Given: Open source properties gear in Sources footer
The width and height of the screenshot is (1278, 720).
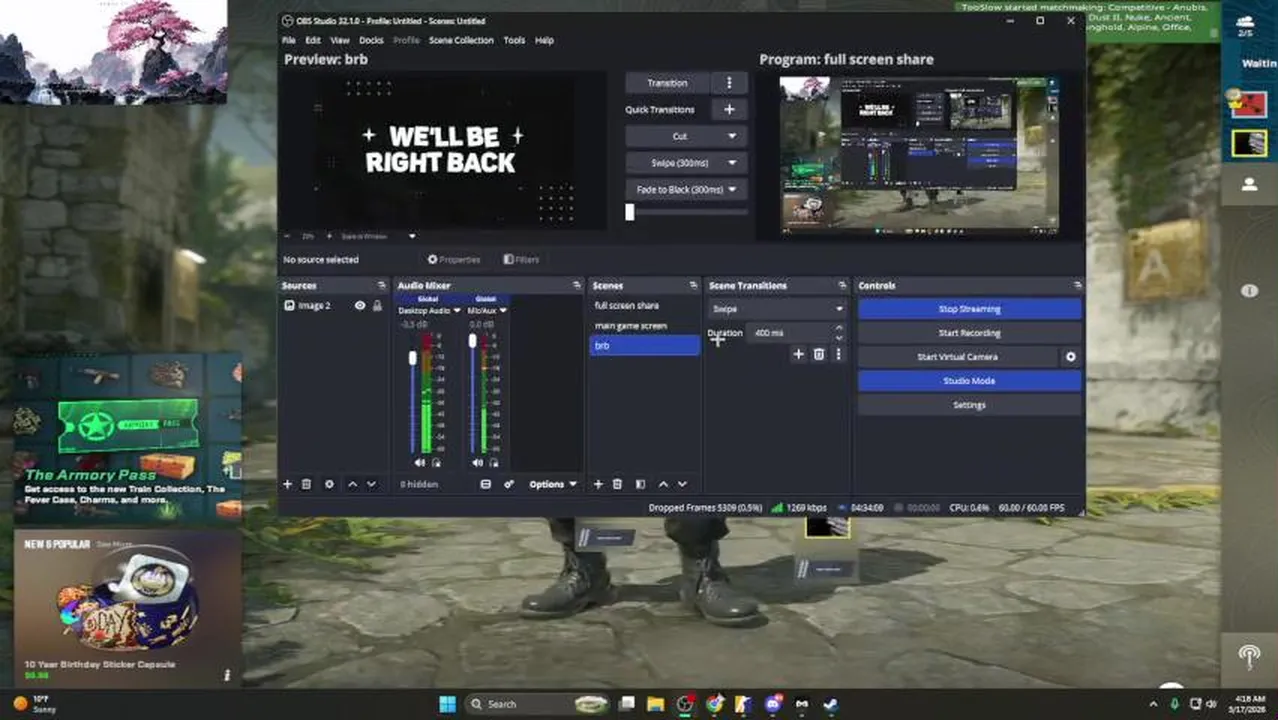Looking at the screenshot, I should tap(329, 484).
